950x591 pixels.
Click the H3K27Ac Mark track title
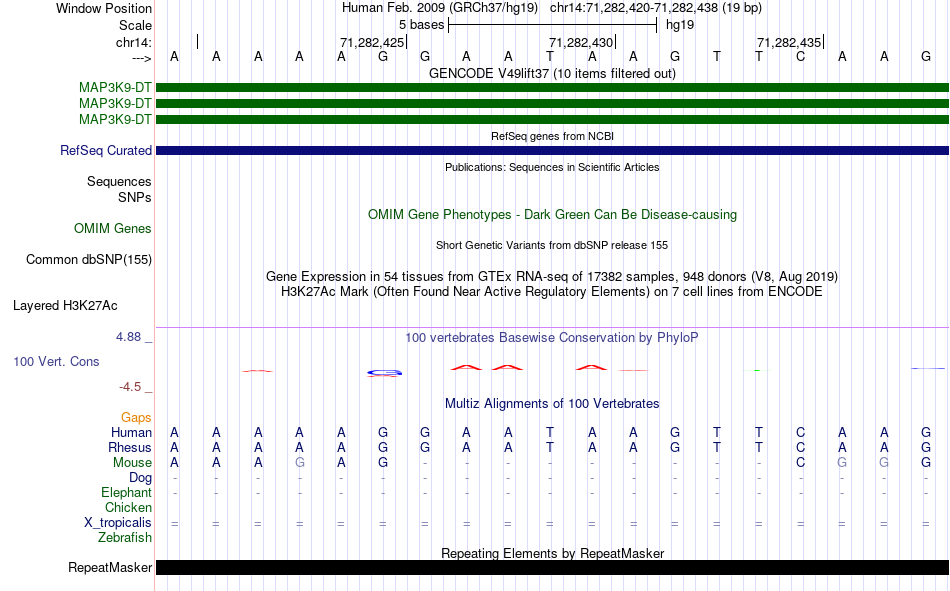click(x=552, y=292)
